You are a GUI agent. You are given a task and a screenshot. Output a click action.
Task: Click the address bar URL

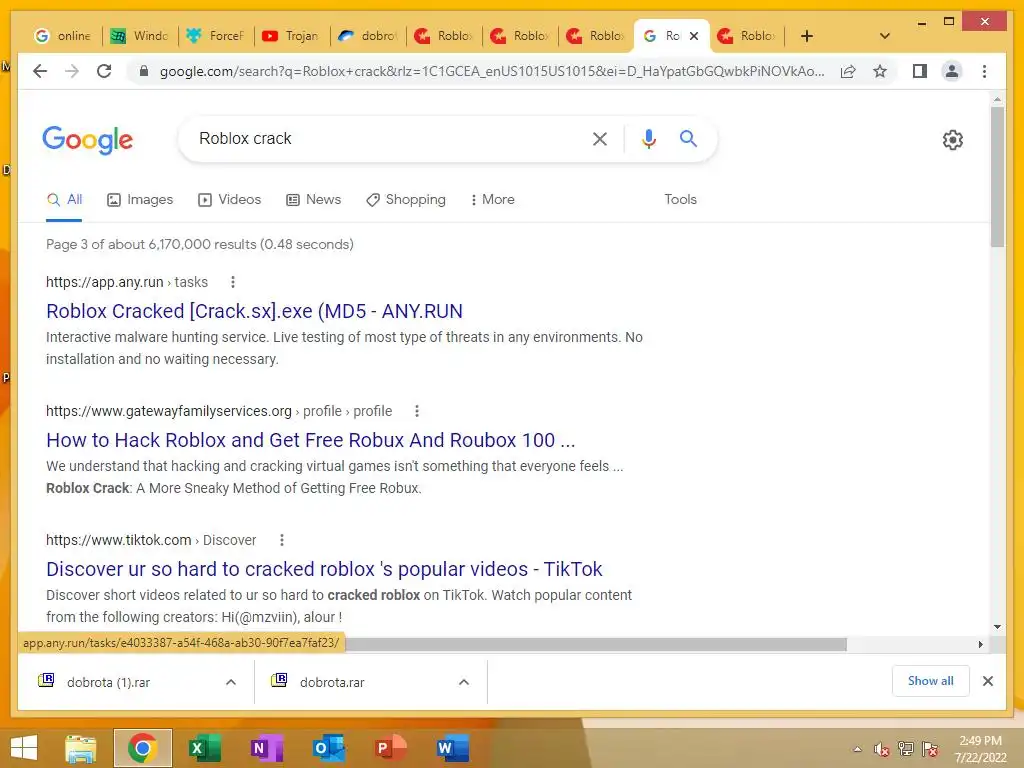click(492, 71)
